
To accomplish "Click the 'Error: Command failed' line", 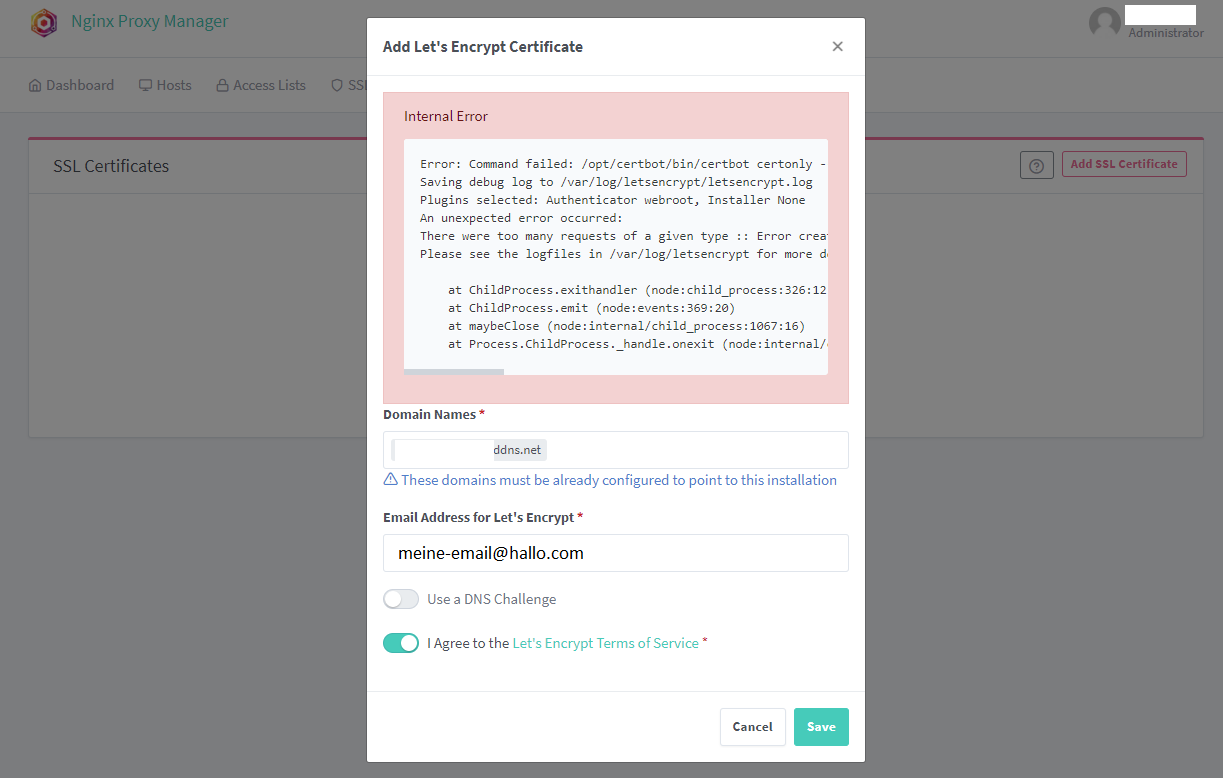I will pyautogui.click(x=624, y=164).
